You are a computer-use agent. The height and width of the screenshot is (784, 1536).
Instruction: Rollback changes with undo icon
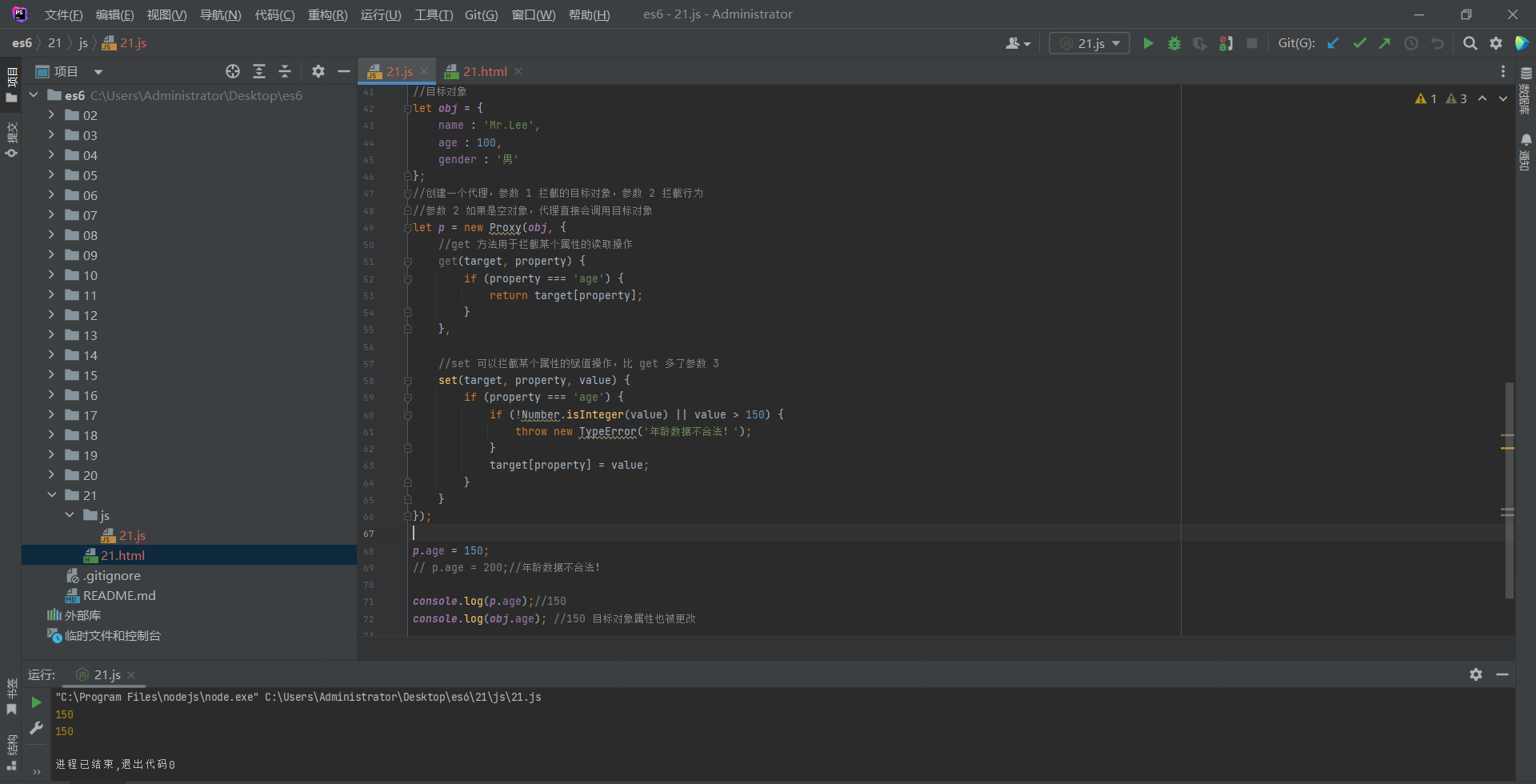(x=1438, y=43)
